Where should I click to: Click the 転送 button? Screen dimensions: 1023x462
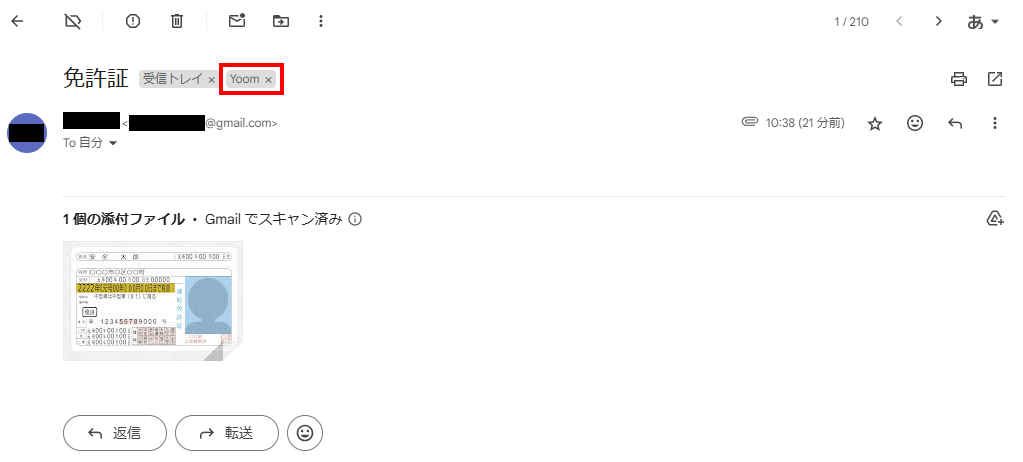pyautogui.click(x=227, y=433)
